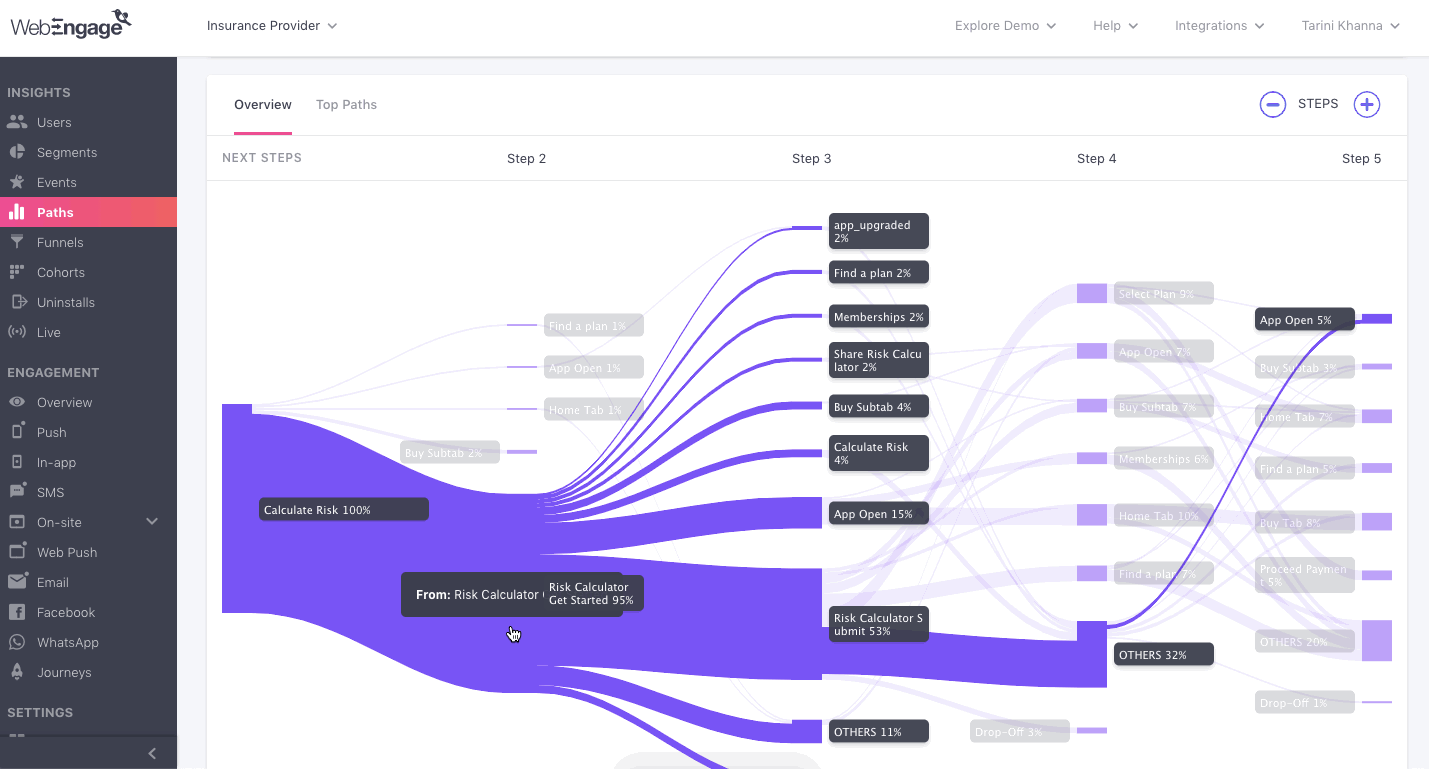The width and height of the screenshot is (1429, 769).
Task: Click the On-site window icon
Action: [x=16, y=522]
